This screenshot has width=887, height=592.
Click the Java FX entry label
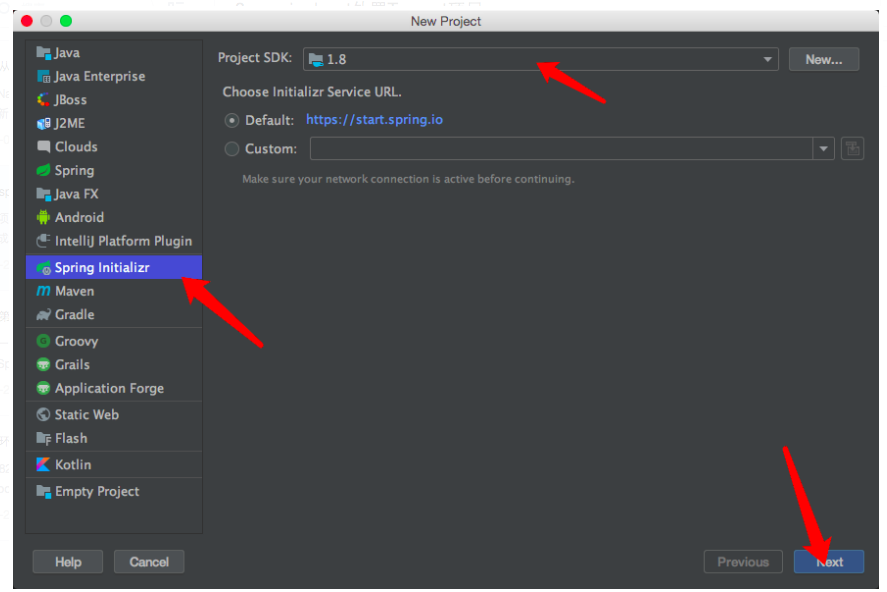click(76, 194)
